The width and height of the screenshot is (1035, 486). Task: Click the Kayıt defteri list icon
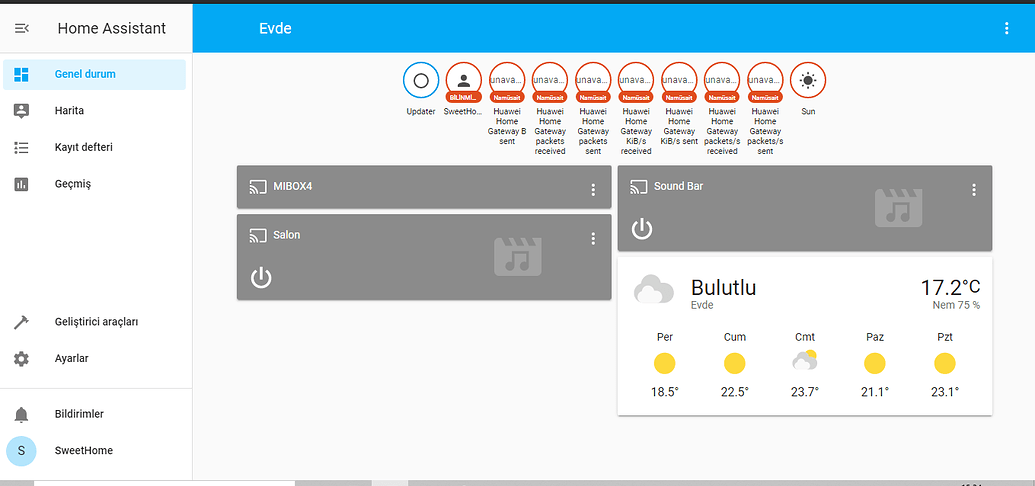tap(21, 147)
